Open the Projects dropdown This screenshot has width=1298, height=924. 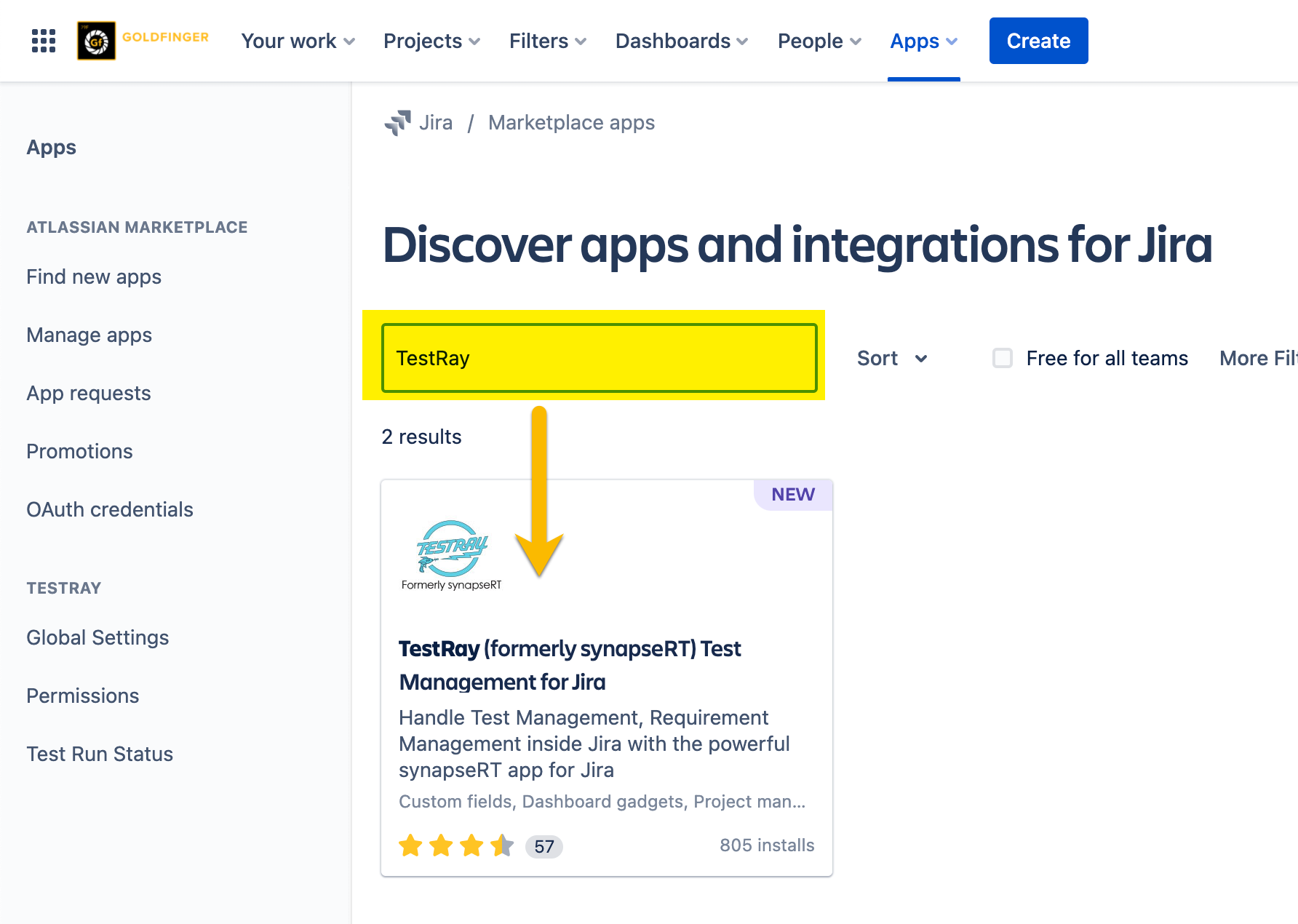[431, 41]
